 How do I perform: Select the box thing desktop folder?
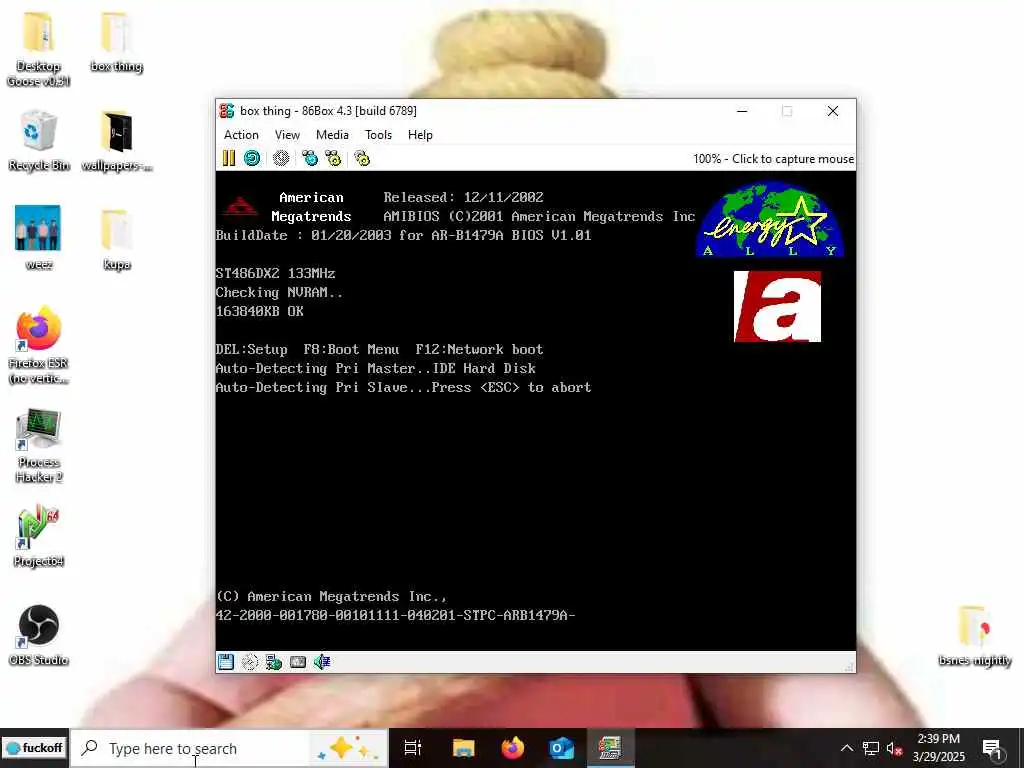(x=116, y=42)
